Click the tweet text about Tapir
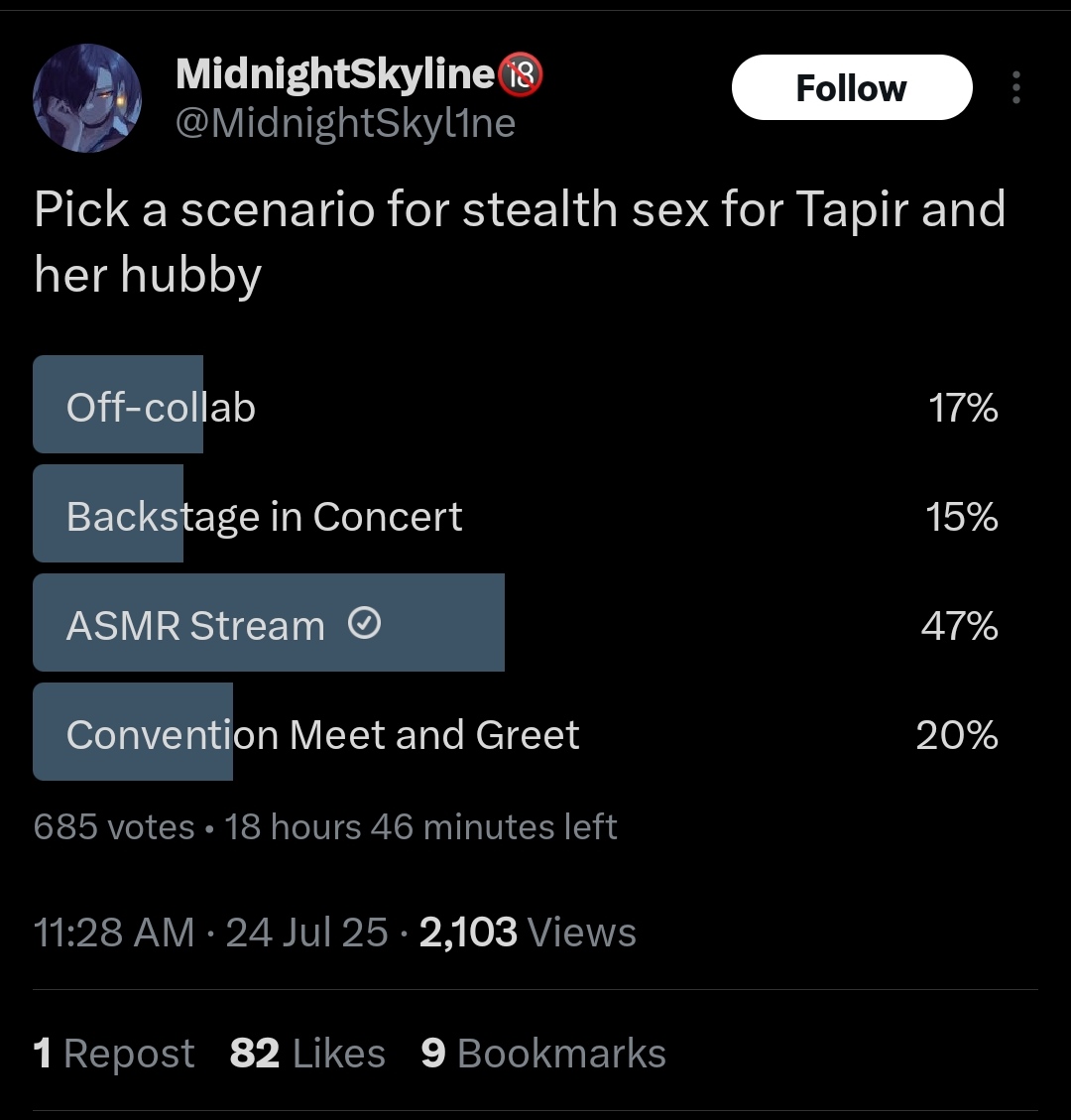Screen dimensions: 1071x1120 [x=519, y=241]
